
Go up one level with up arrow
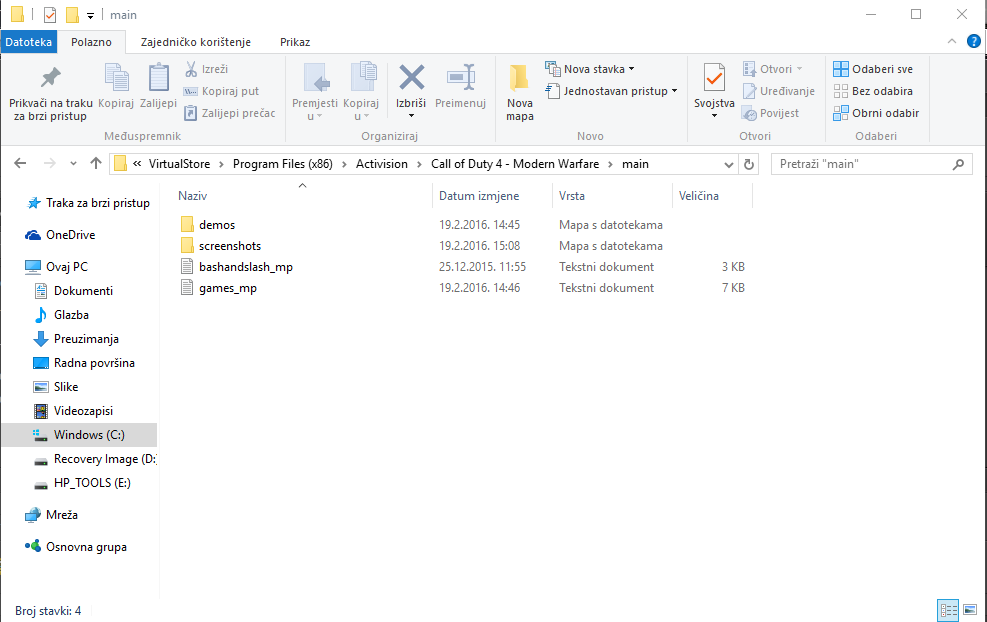pyautogui.click(x=96, y=164)
